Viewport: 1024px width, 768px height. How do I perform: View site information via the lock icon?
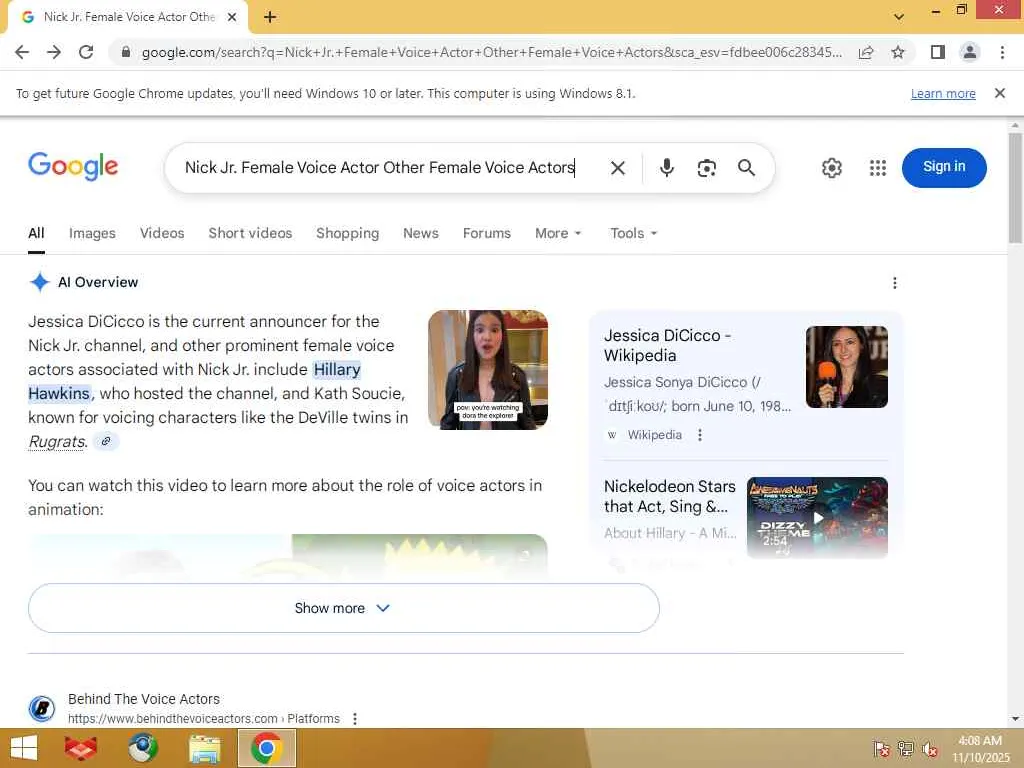(126, 52)
